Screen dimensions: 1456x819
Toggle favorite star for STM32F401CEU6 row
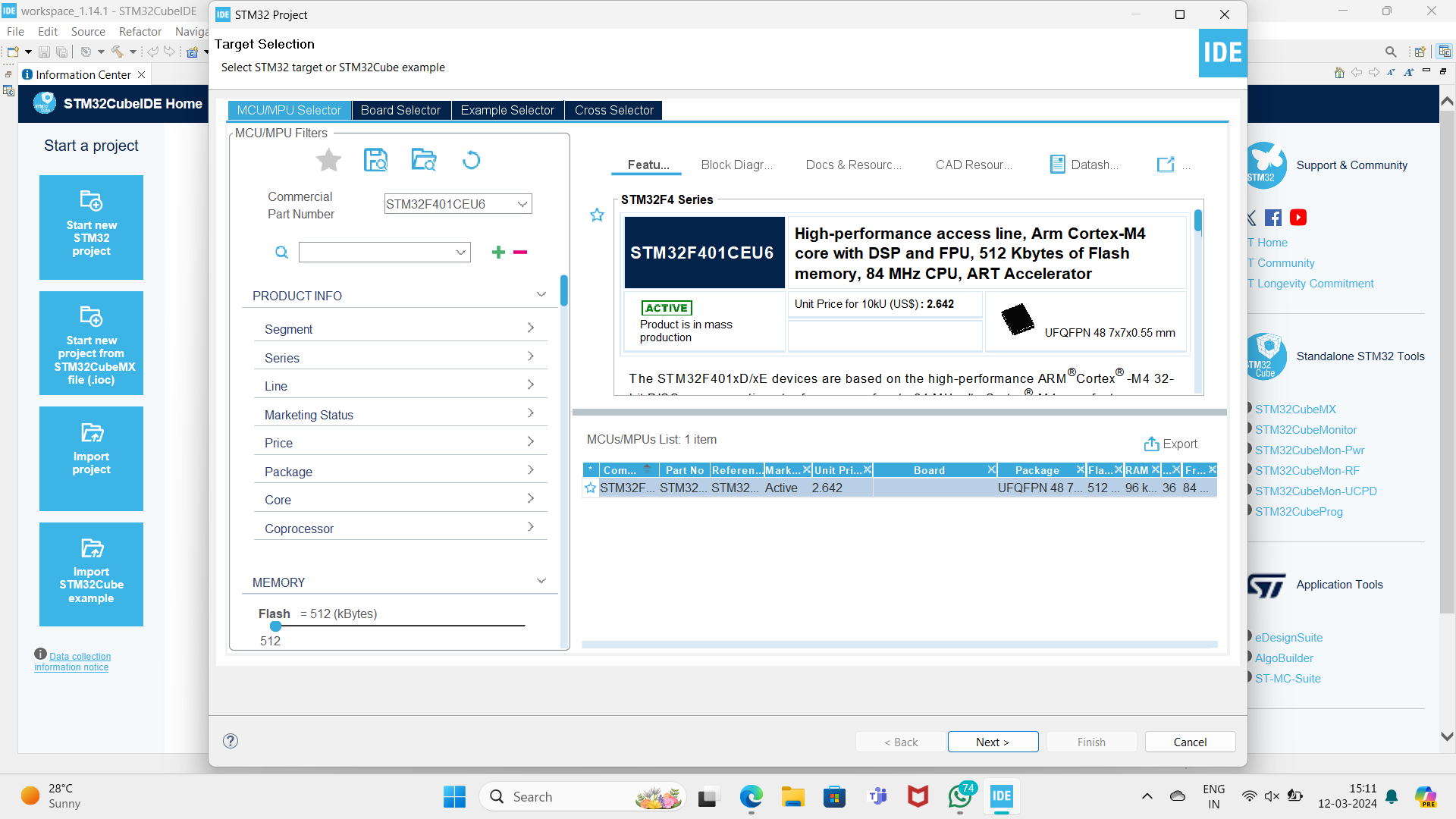(x=591, y=488)
